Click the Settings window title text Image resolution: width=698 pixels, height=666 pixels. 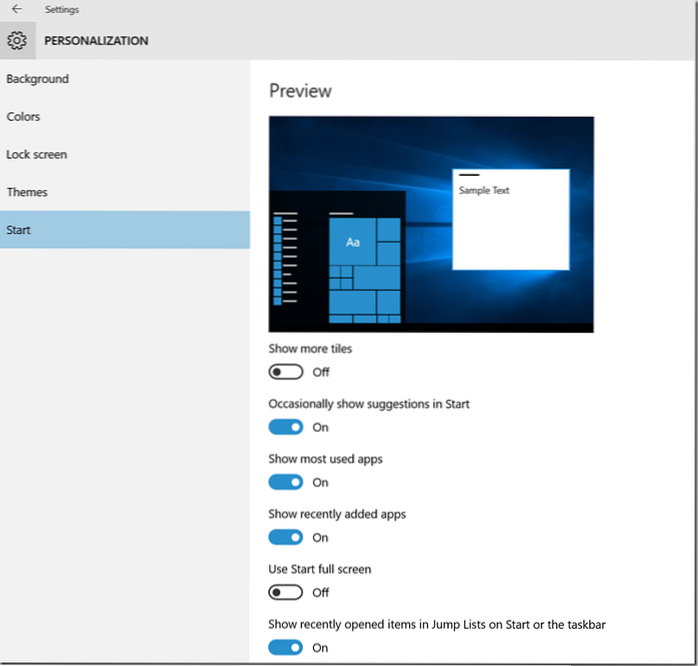[x=62, y=9]
